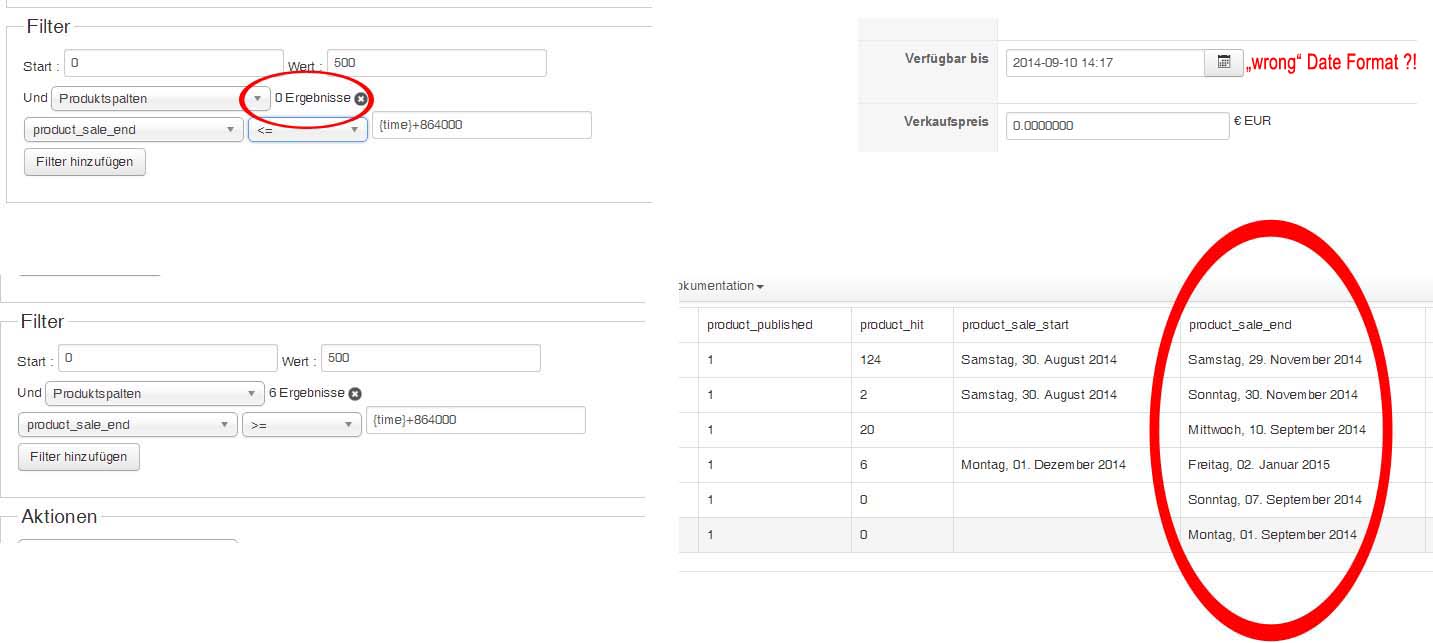
Task: Remove the filter showing 0 Ergebnisse
Action: click(361, 99)
